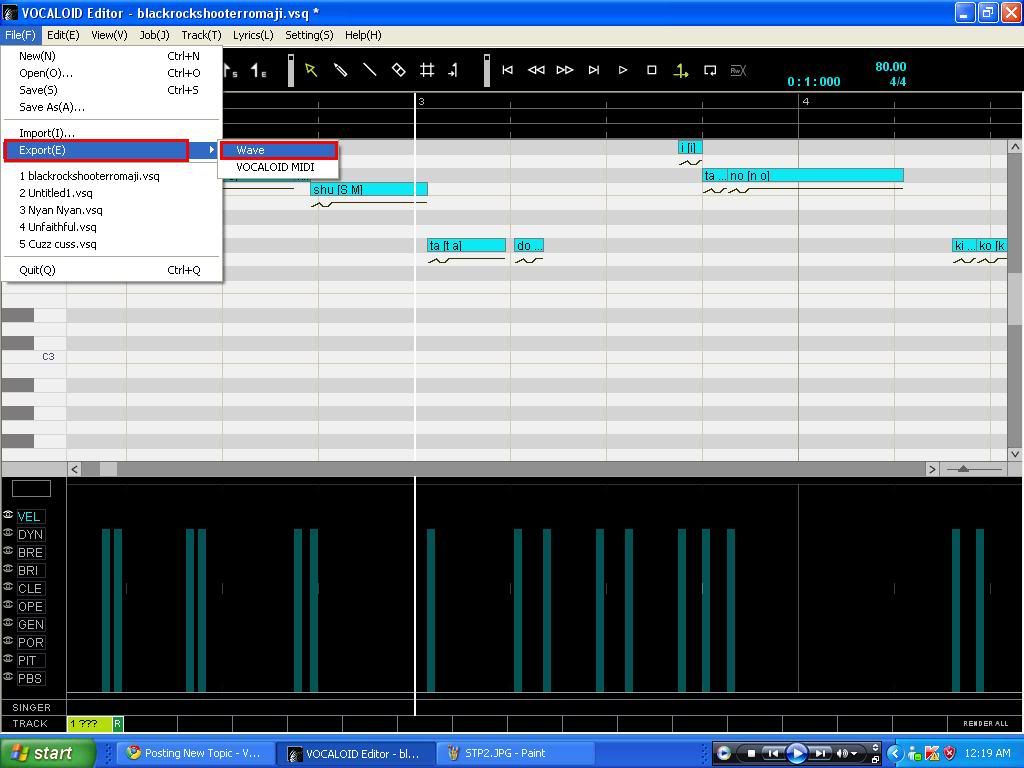Toggle the eye icon beside DYN
Image resolution: width=1024 pixels, height=768 pixels.
(x=8, y=533)
